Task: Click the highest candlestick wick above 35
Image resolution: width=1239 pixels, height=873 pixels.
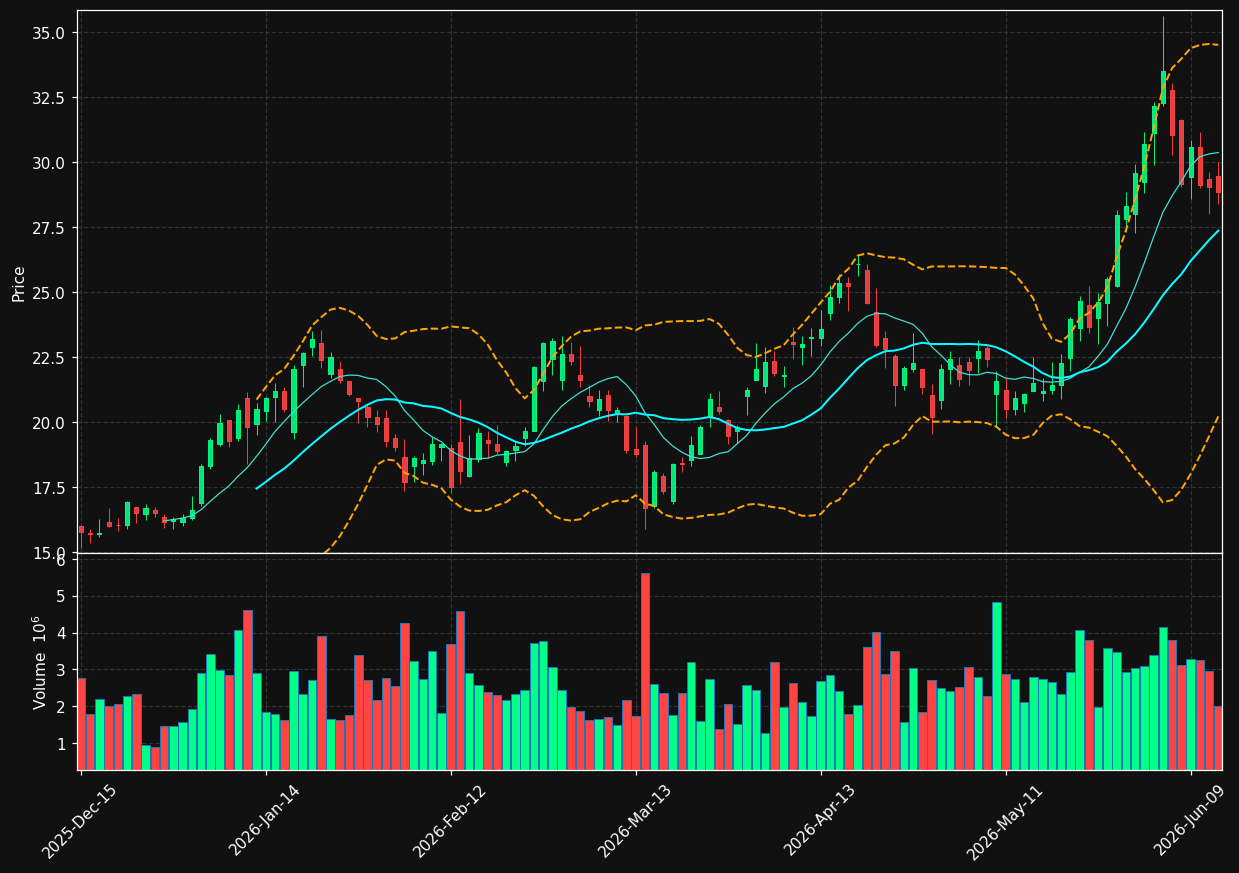Action: (1163, 42)
